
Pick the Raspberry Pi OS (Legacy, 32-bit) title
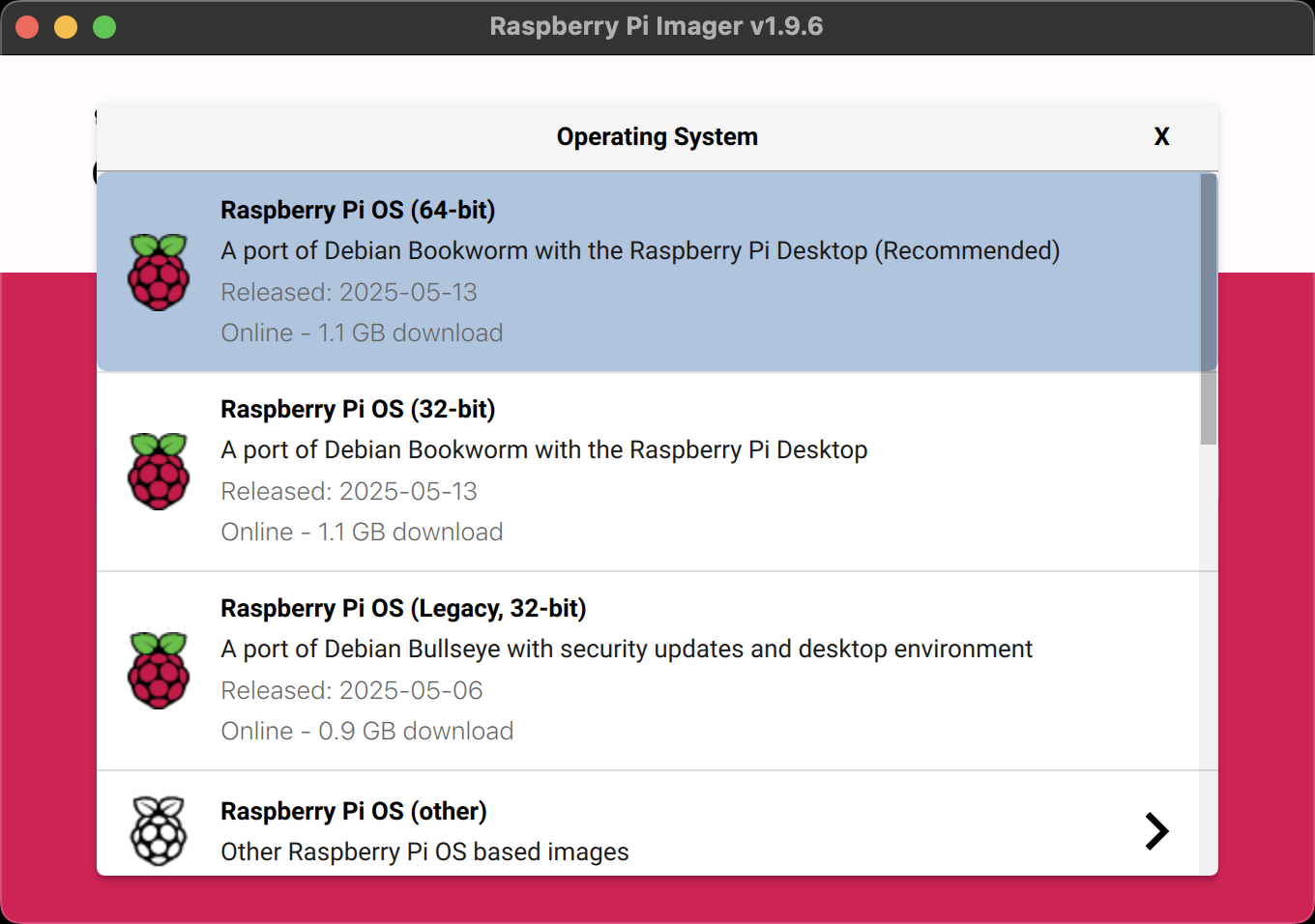403,609
